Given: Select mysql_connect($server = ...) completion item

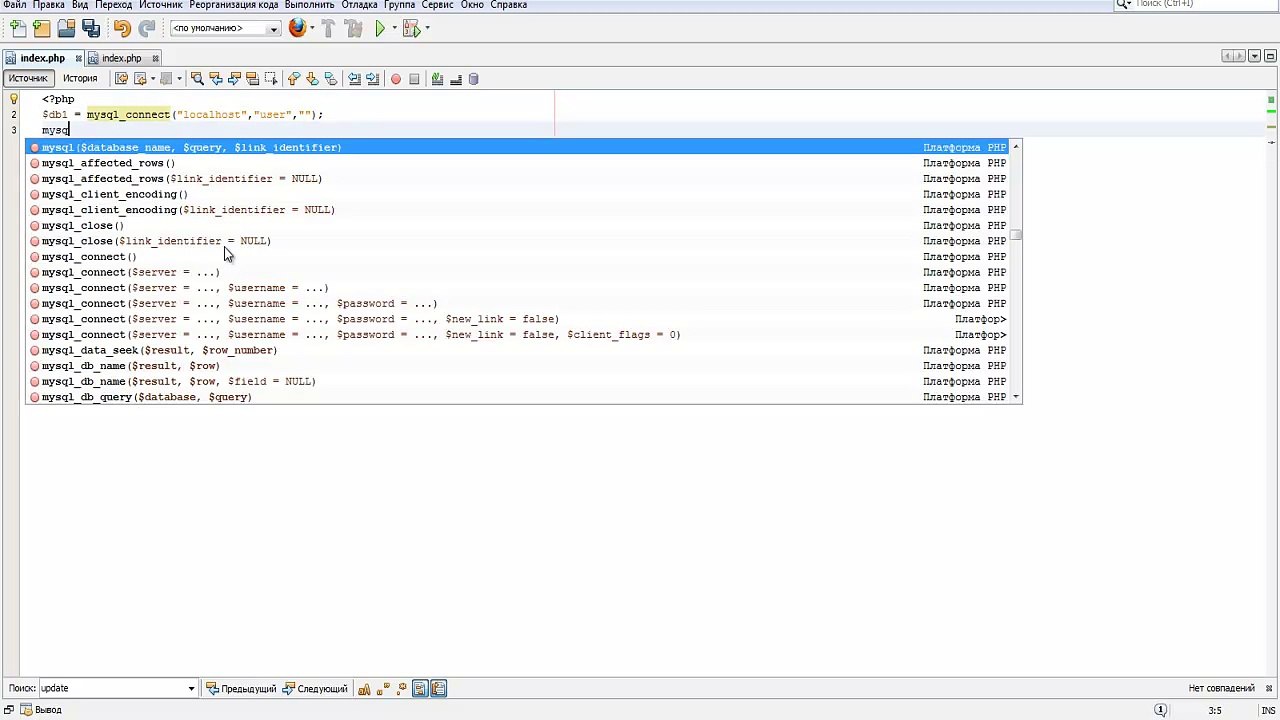Looking at the screenshot, I should point(130,272).
